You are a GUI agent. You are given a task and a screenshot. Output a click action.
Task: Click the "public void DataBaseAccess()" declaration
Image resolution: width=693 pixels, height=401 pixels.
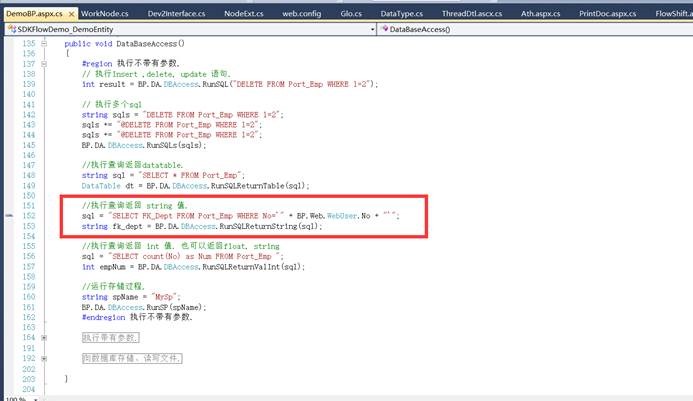[x=125, y=44]
